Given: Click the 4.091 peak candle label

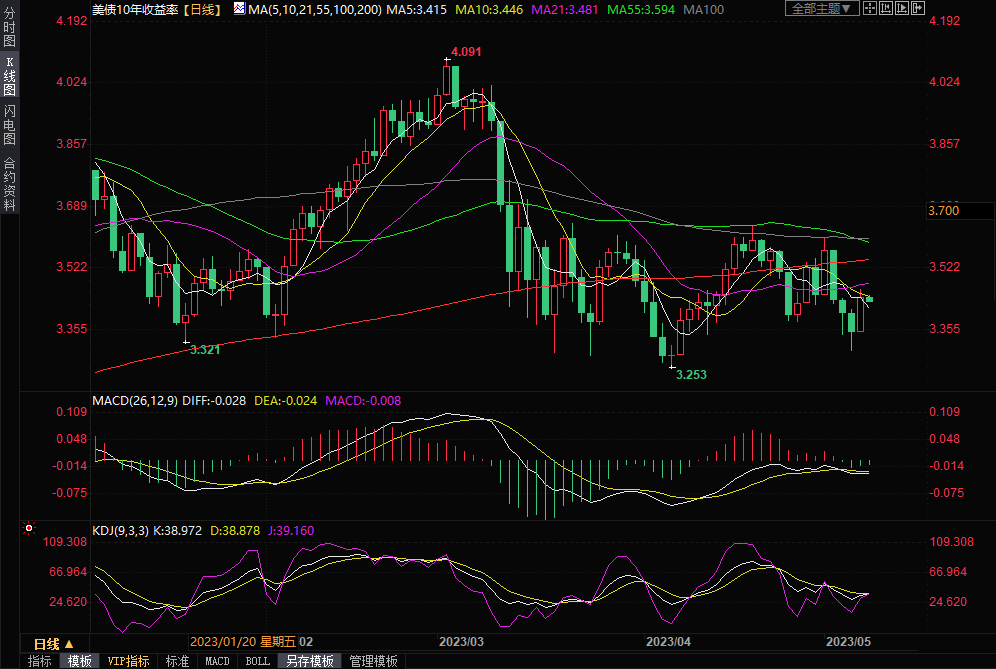Looking at the screenshot, I should tap(466, 52).
